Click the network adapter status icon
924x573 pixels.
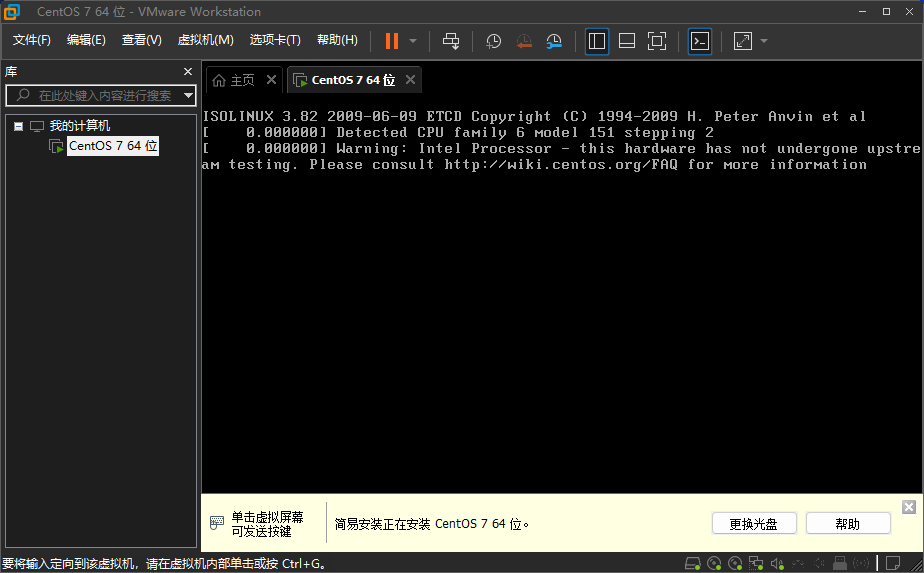(756, 564)
